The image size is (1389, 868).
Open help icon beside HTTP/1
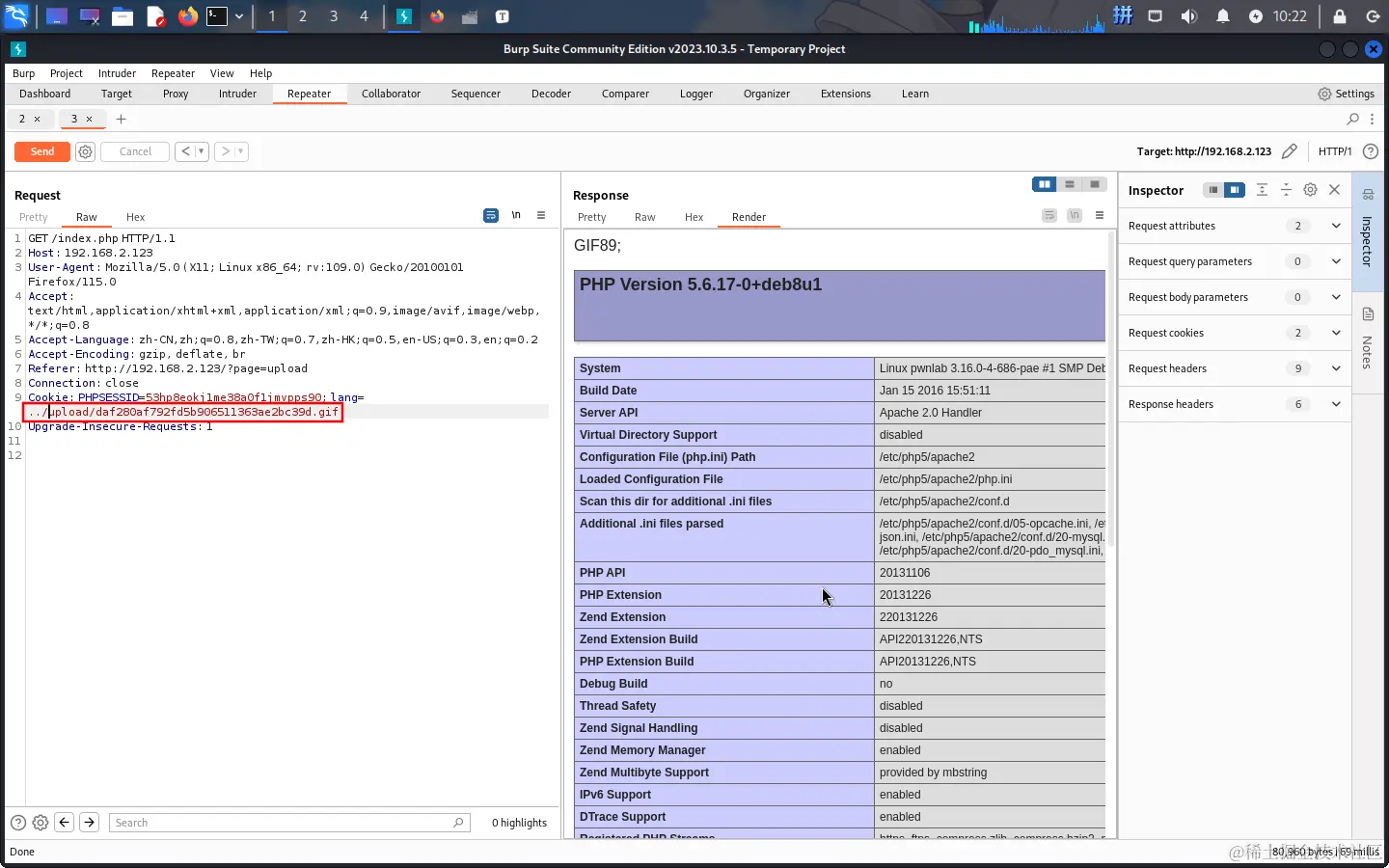pos(1370,151)
